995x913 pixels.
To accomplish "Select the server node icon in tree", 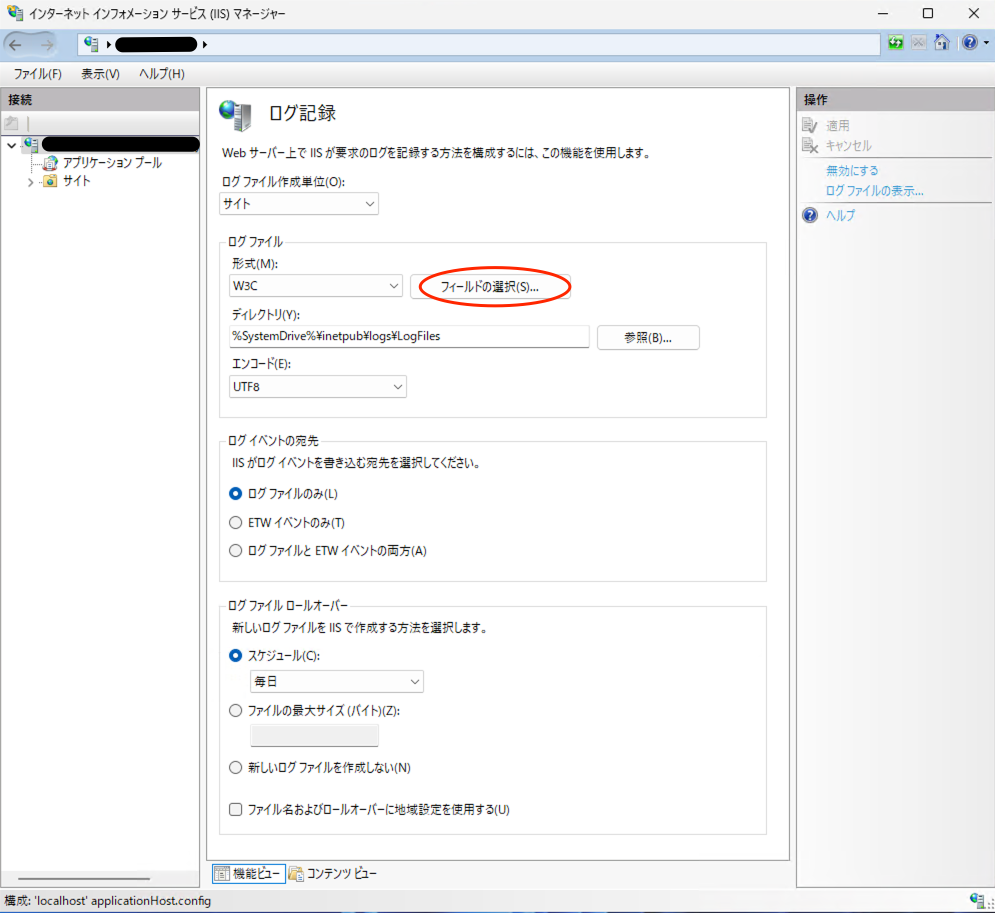I will 31,145.
